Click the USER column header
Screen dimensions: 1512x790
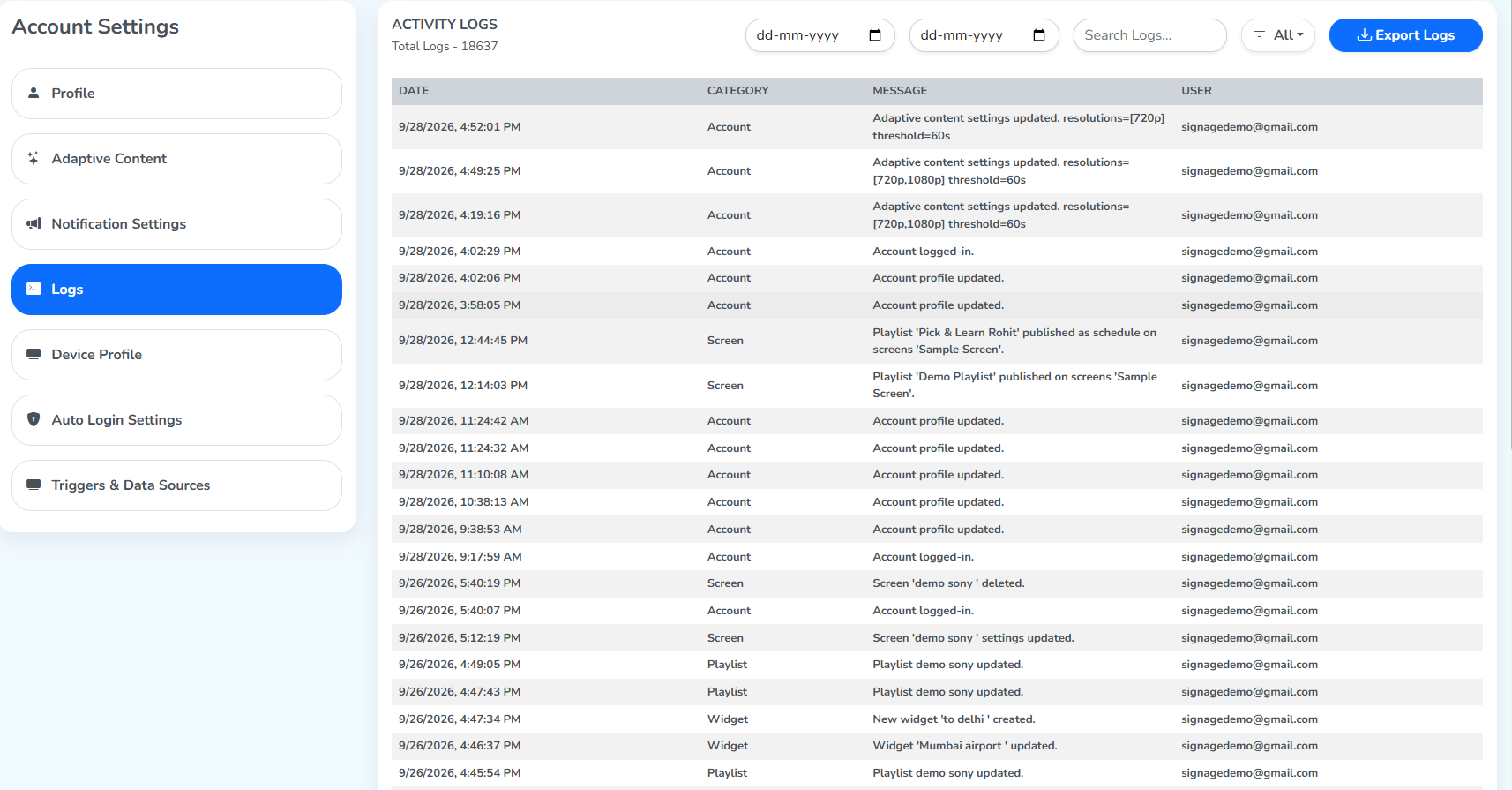pos(1196,91)
